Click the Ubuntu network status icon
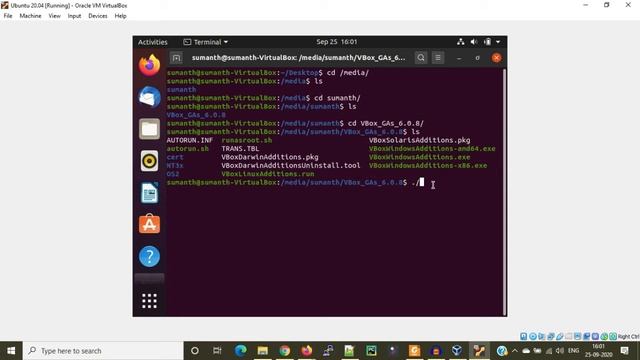The height and width of the screenshot is (360, 640). (x=461, y=42)
